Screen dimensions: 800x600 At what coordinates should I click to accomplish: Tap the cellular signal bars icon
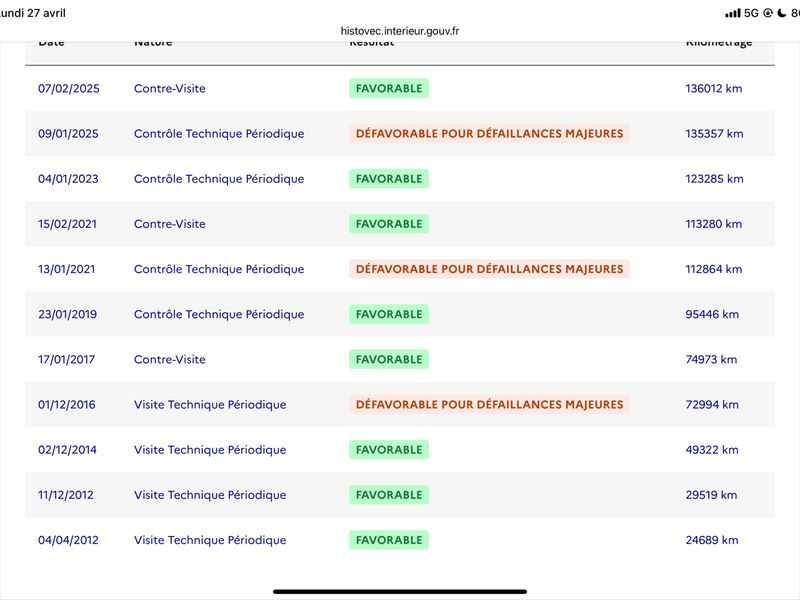click(733, 13)
